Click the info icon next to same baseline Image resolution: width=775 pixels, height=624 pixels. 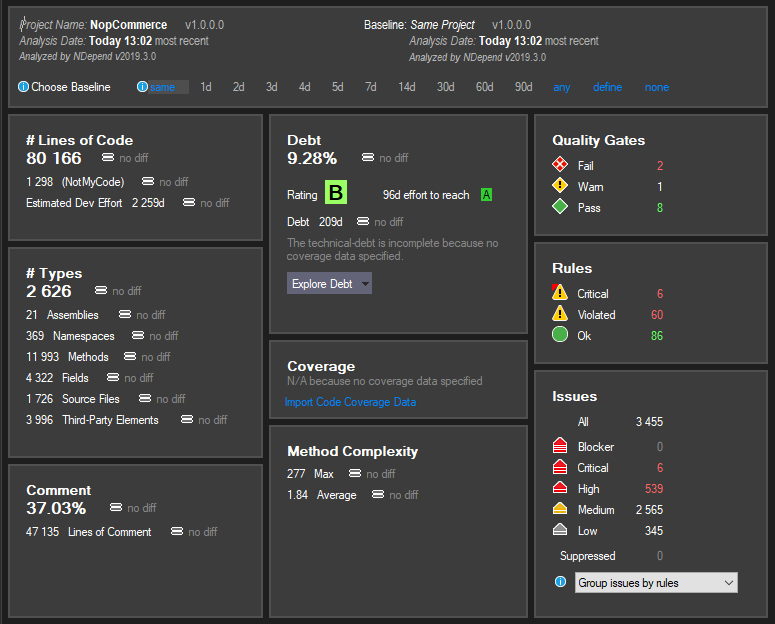(142, 87)
